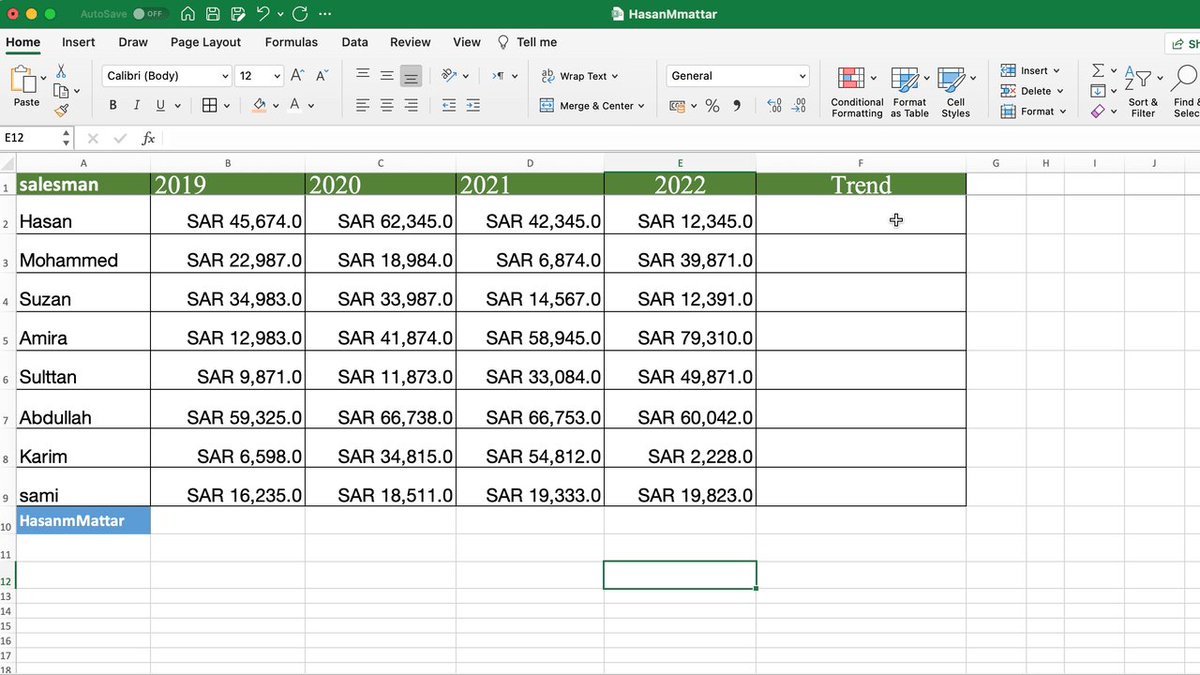The height and width of the screenshot is (675, 1200).
Task: Click the Home icon in title bar
Action: coord(189,15)
